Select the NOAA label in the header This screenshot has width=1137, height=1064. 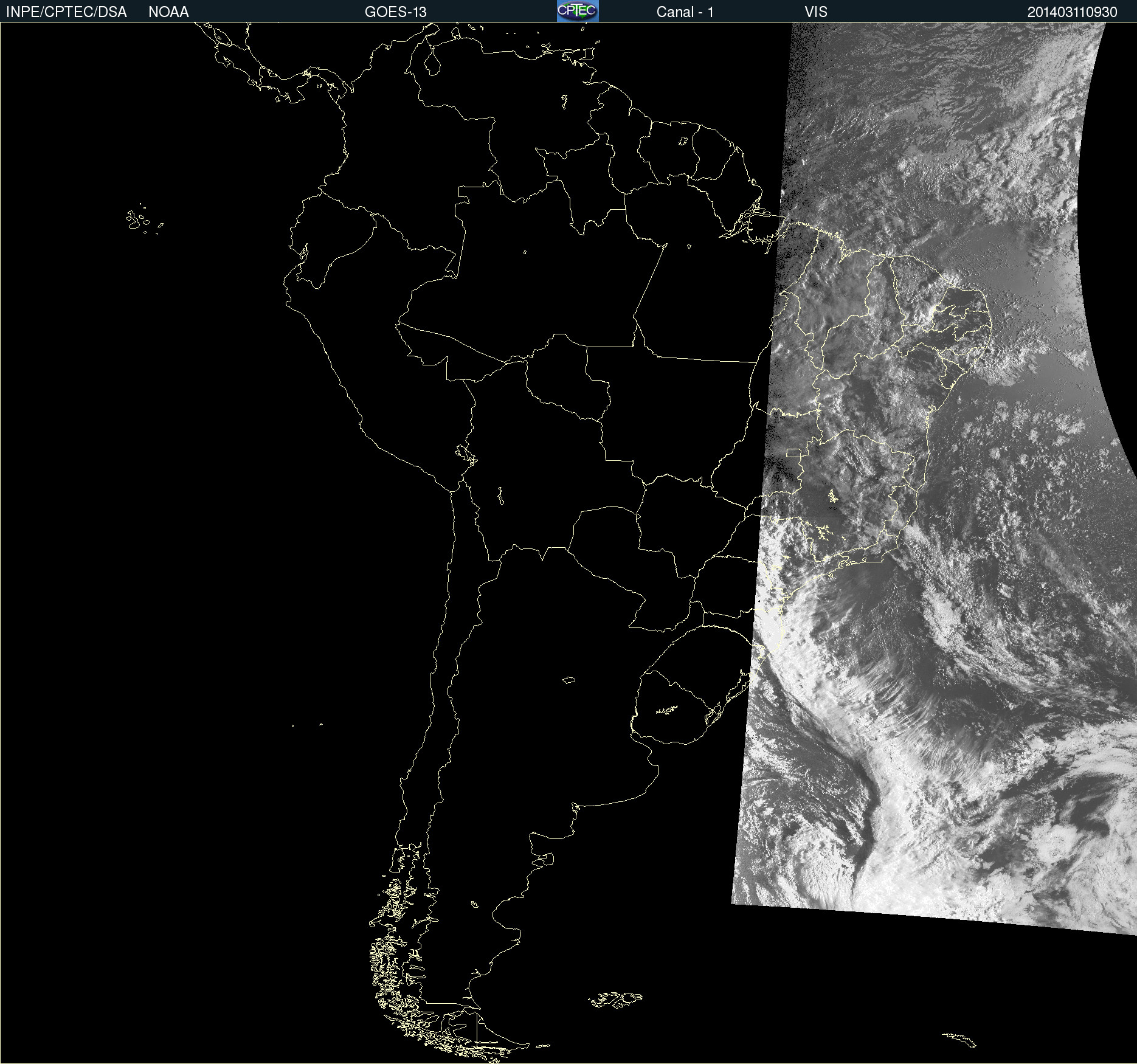pyautogui.click(x=168, y=12)
